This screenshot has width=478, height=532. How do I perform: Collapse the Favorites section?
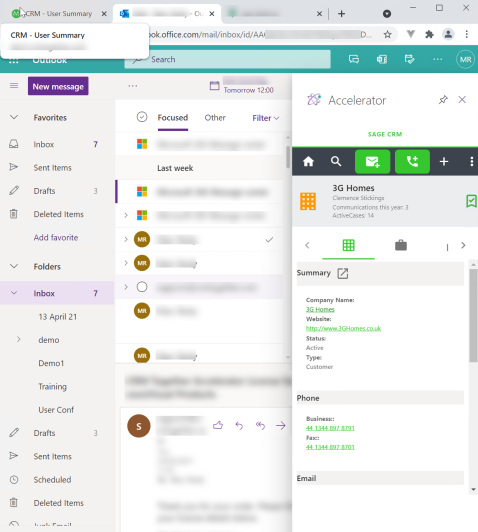(14, 117)
